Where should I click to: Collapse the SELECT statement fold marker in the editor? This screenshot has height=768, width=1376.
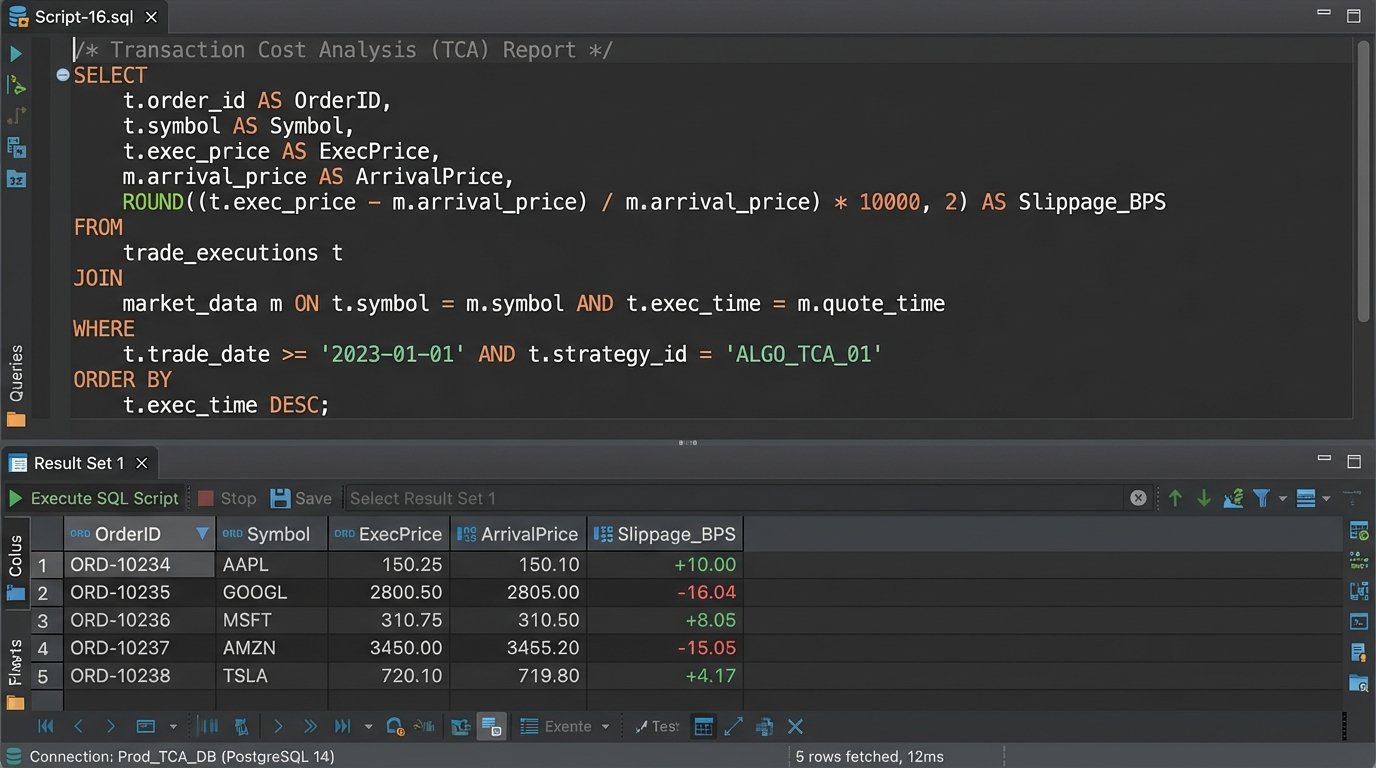tap(62, 74)
